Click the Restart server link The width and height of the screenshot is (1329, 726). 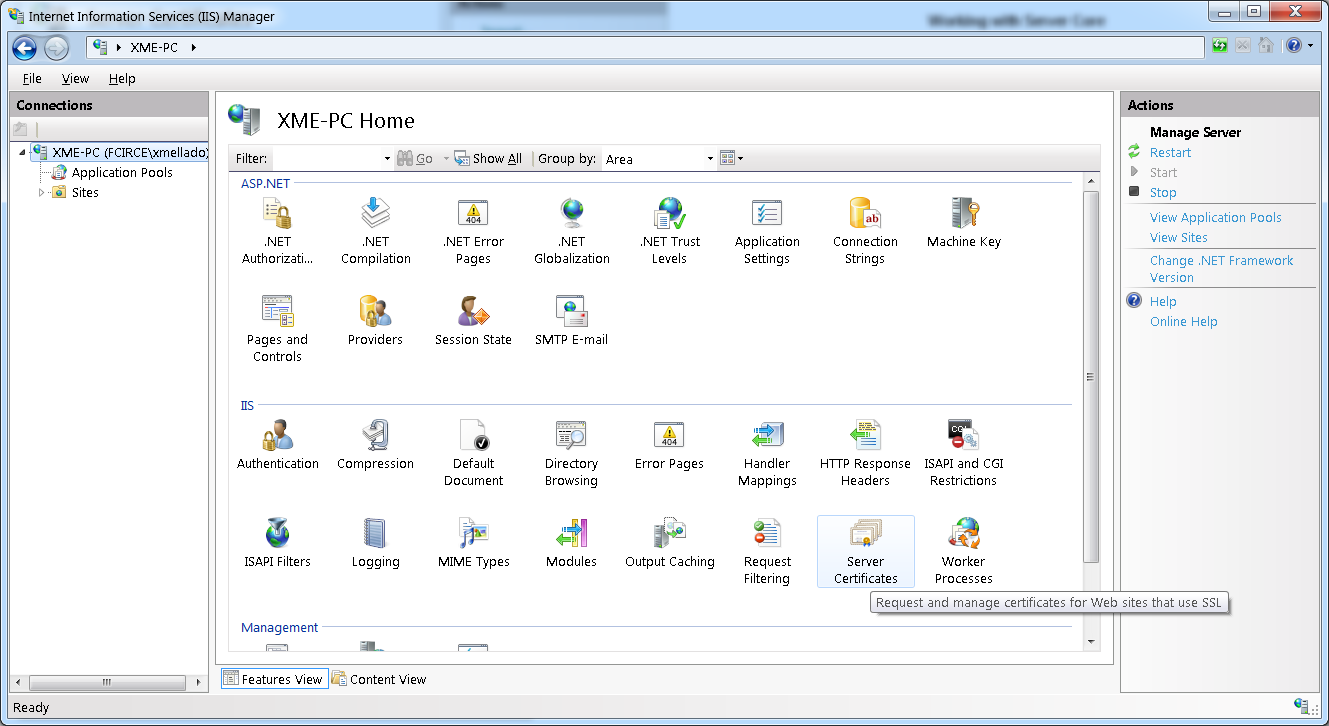(1170, 153)
